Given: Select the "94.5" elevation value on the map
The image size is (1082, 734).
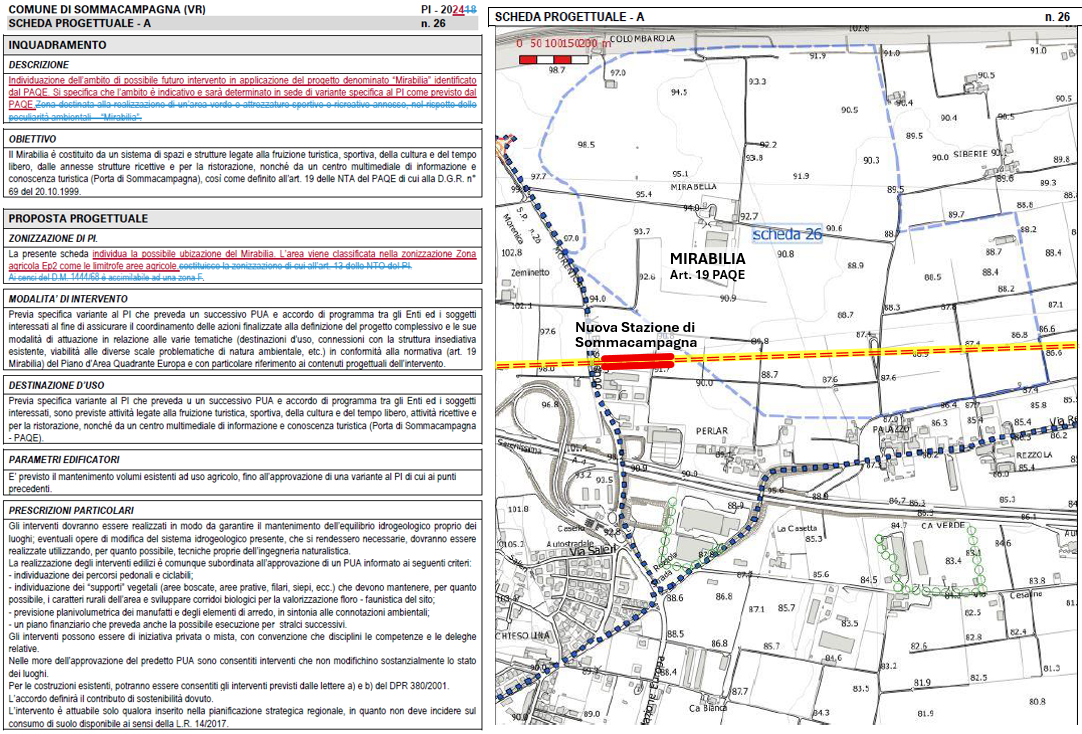Looking at the screenshot, I should click(679, 92).
